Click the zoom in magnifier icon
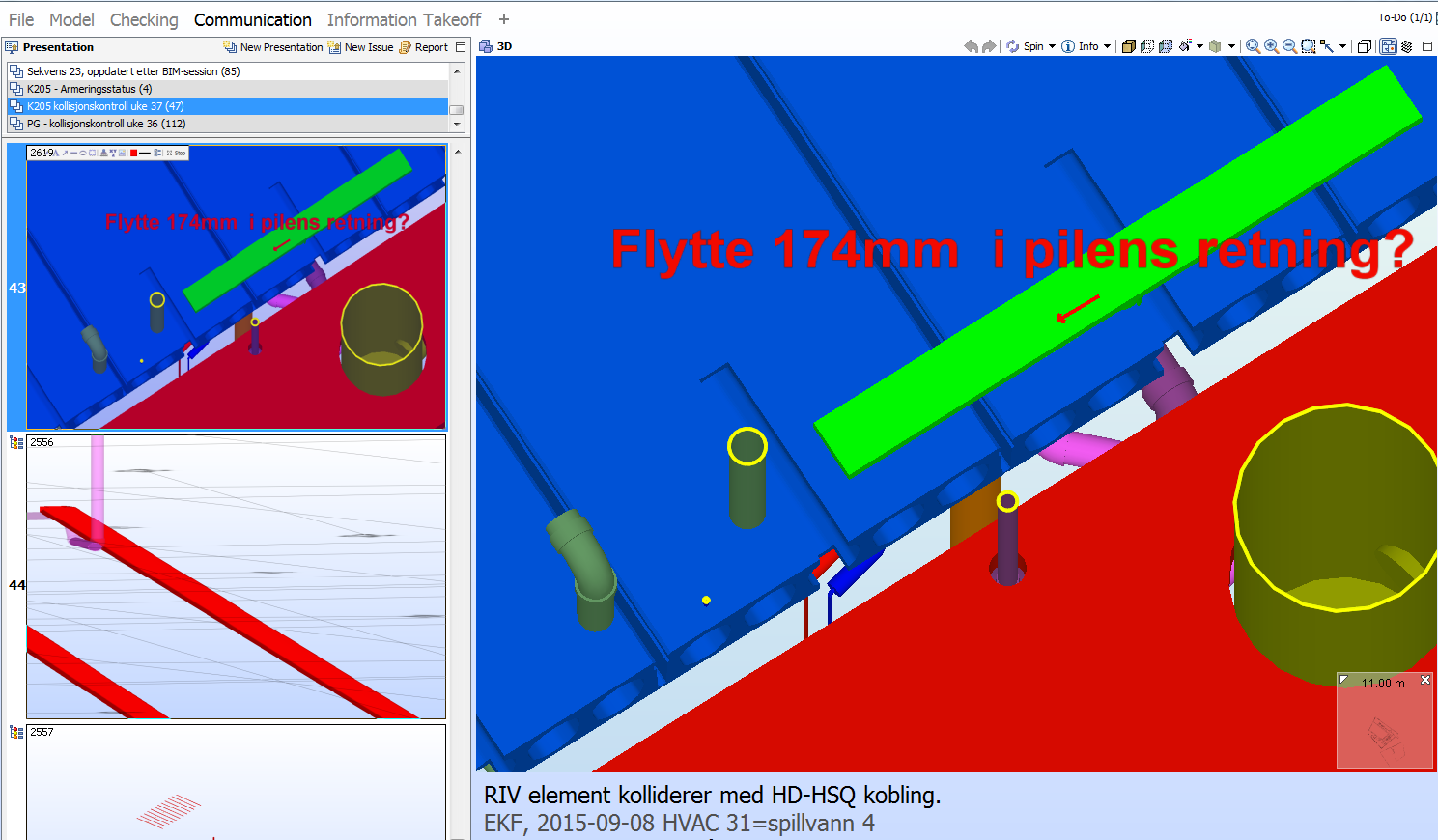The image size is (1438, 840). click(1271, 46)
